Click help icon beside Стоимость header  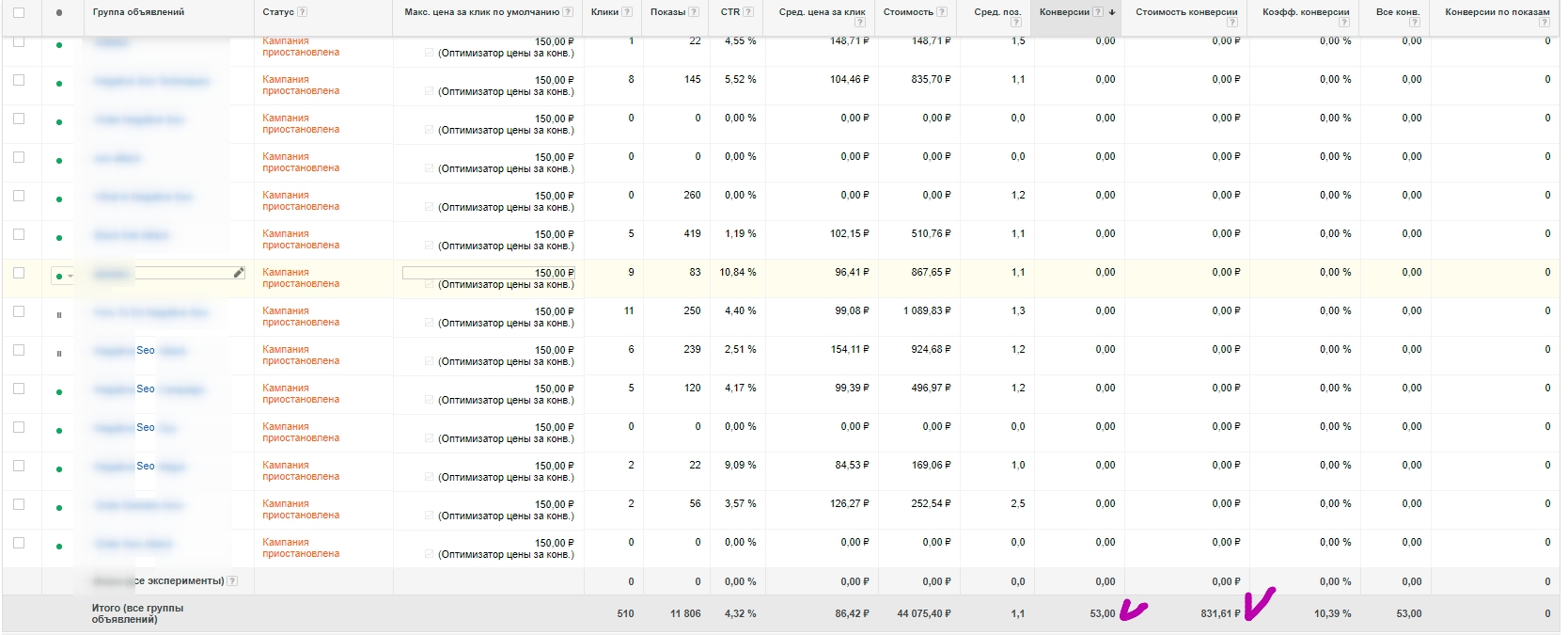coord(942,12)
